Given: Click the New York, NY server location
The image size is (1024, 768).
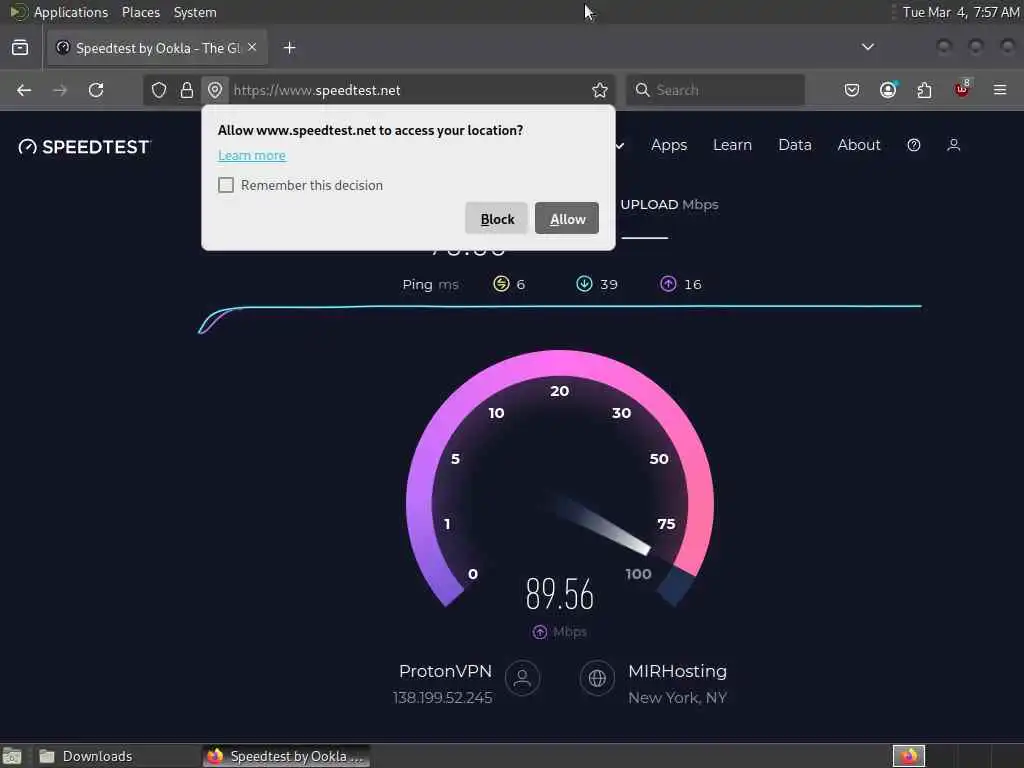Looking at the screenshot, I should 677,698.
